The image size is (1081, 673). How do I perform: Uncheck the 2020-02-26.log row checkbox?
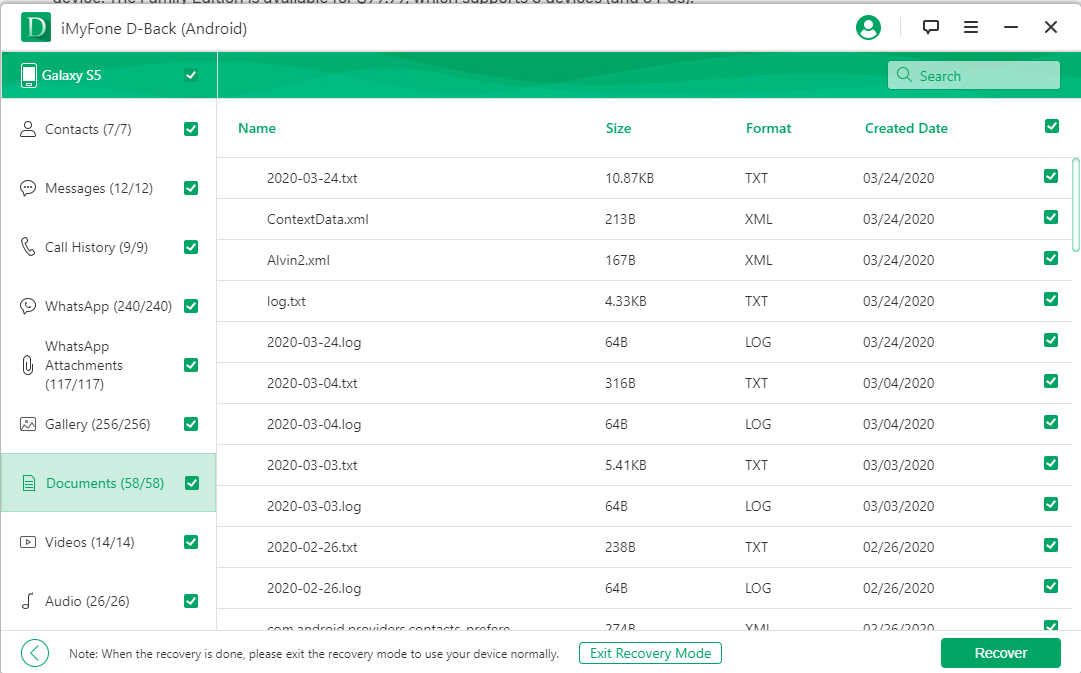1051,586
